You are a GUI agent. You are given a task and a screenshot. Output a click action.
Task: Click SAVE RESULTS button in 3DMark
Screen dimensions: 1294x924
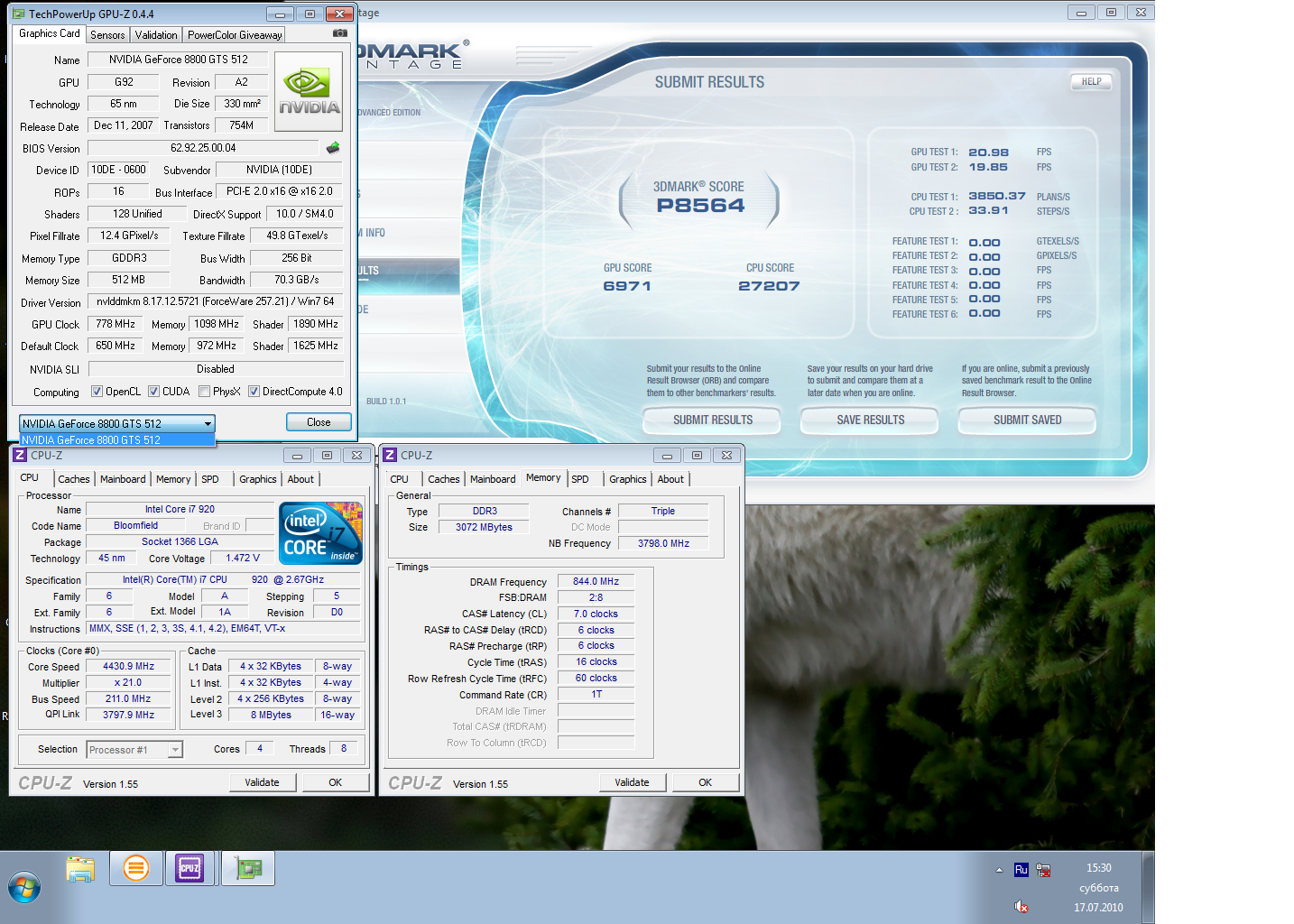(870, 420)
